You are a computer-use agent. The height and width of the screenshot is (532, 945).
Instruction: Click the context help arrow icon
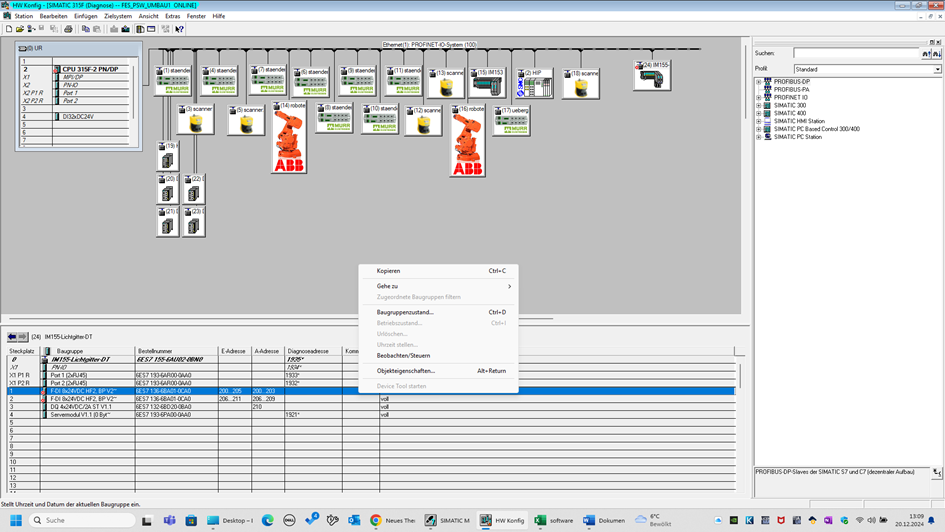tap(179, 29)
